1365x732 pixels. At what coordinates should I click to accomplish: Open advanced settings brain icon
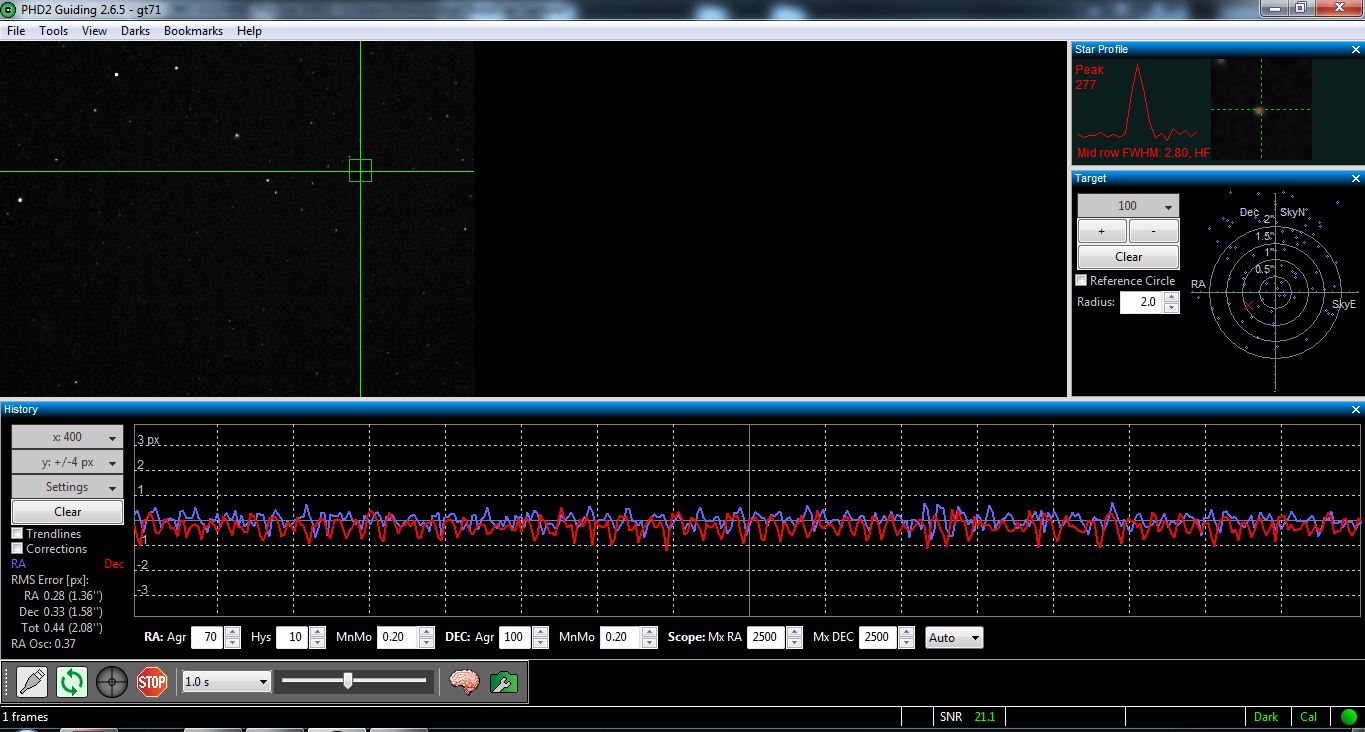[464, 682]
